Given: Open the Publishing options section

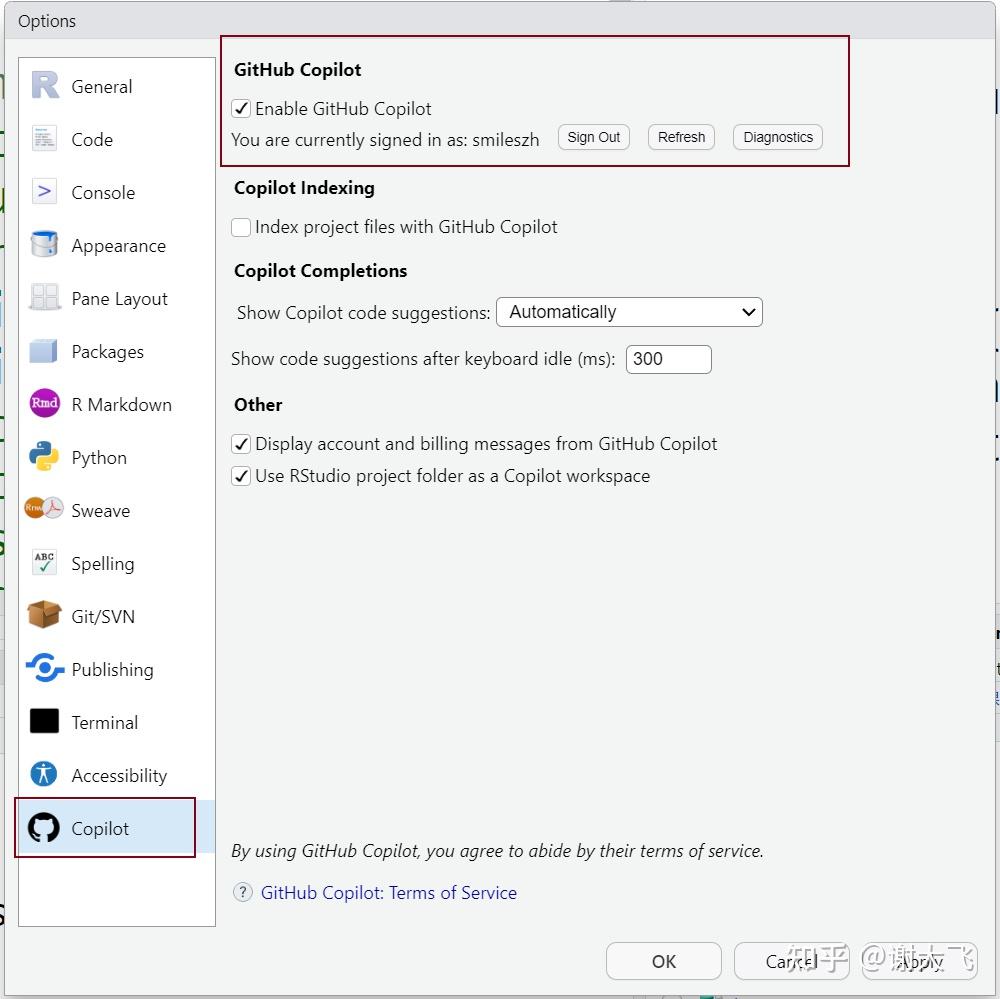Looking at the screenshot, I should click(x=112, y=669).
